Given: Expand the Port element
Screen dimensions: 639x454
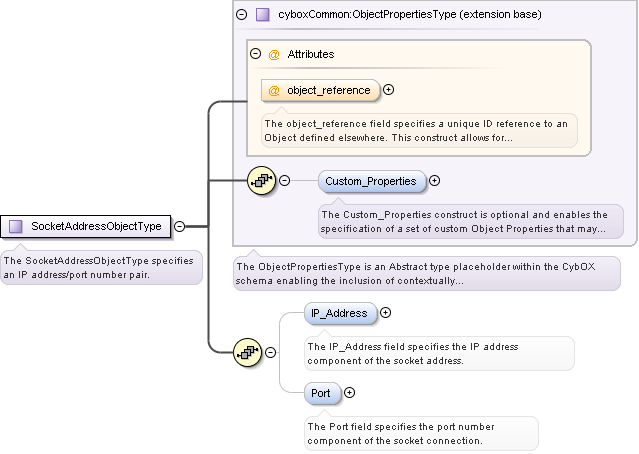Looking at the screenshot, I should click(349, 393).
